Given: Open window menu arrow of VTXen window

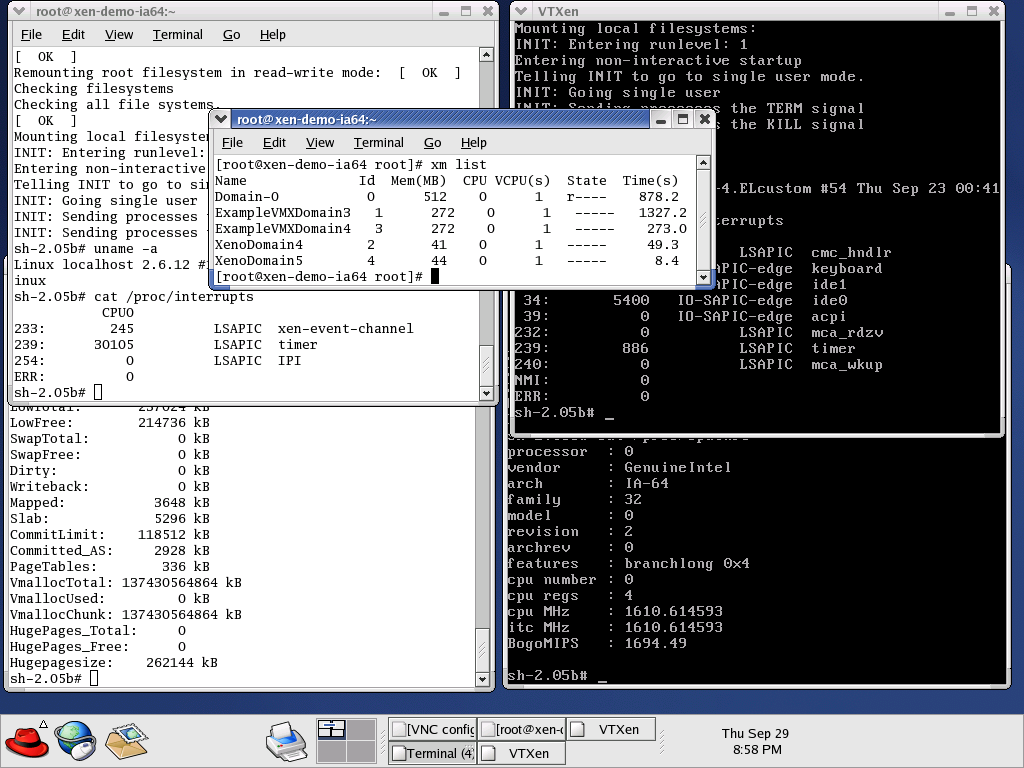Looking at the screenshot, I should click(x=523, y=11).
